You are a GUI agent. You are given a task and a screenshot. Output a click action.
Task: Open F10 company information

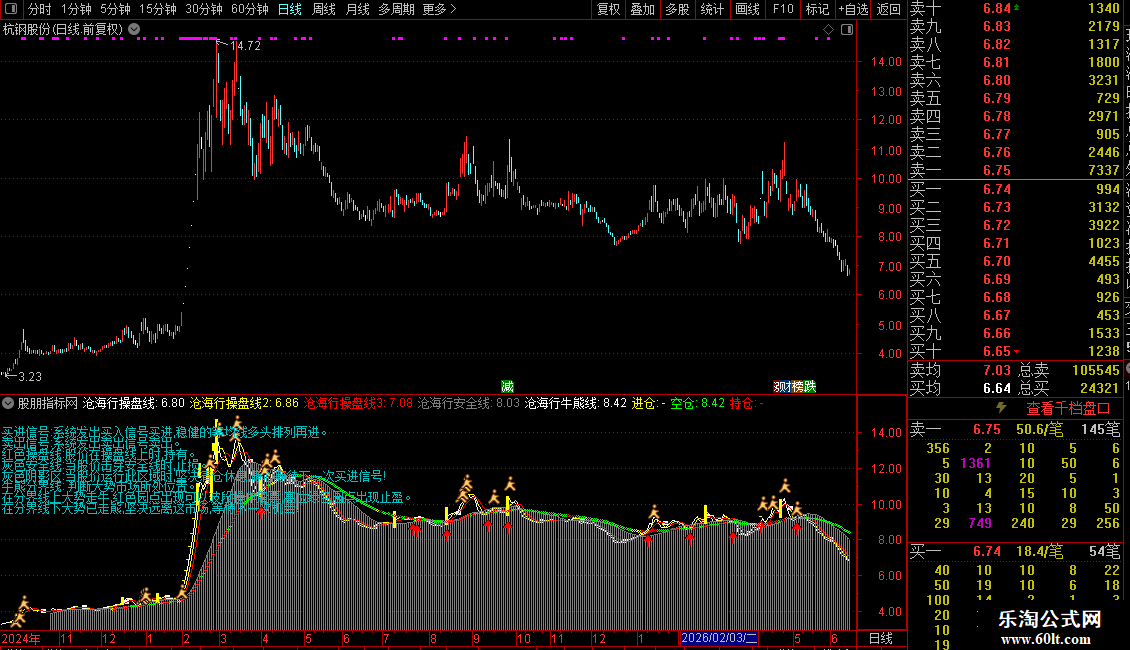coord(783,9)
